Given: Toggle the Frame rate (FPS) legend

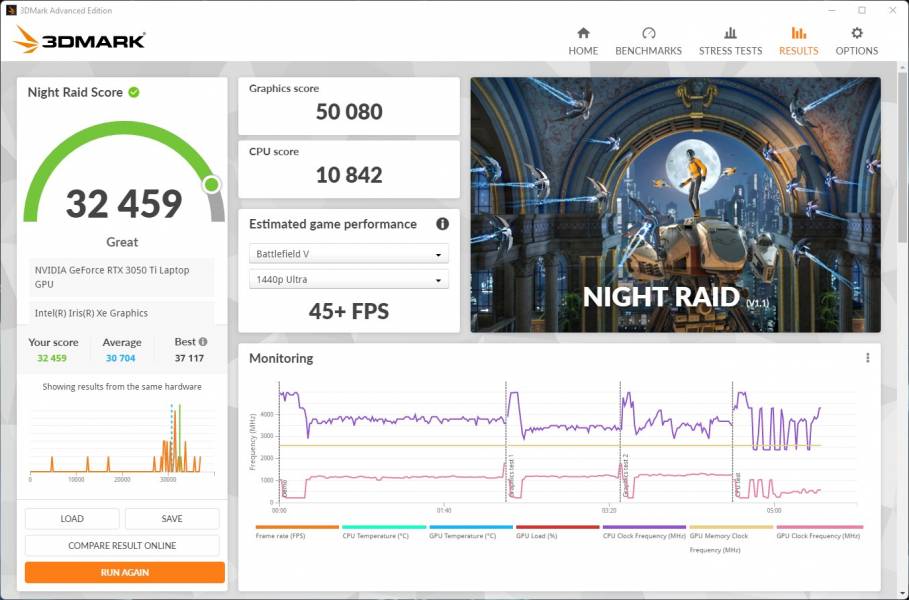Looking at the screenshot, I should [x=297, y=532].
